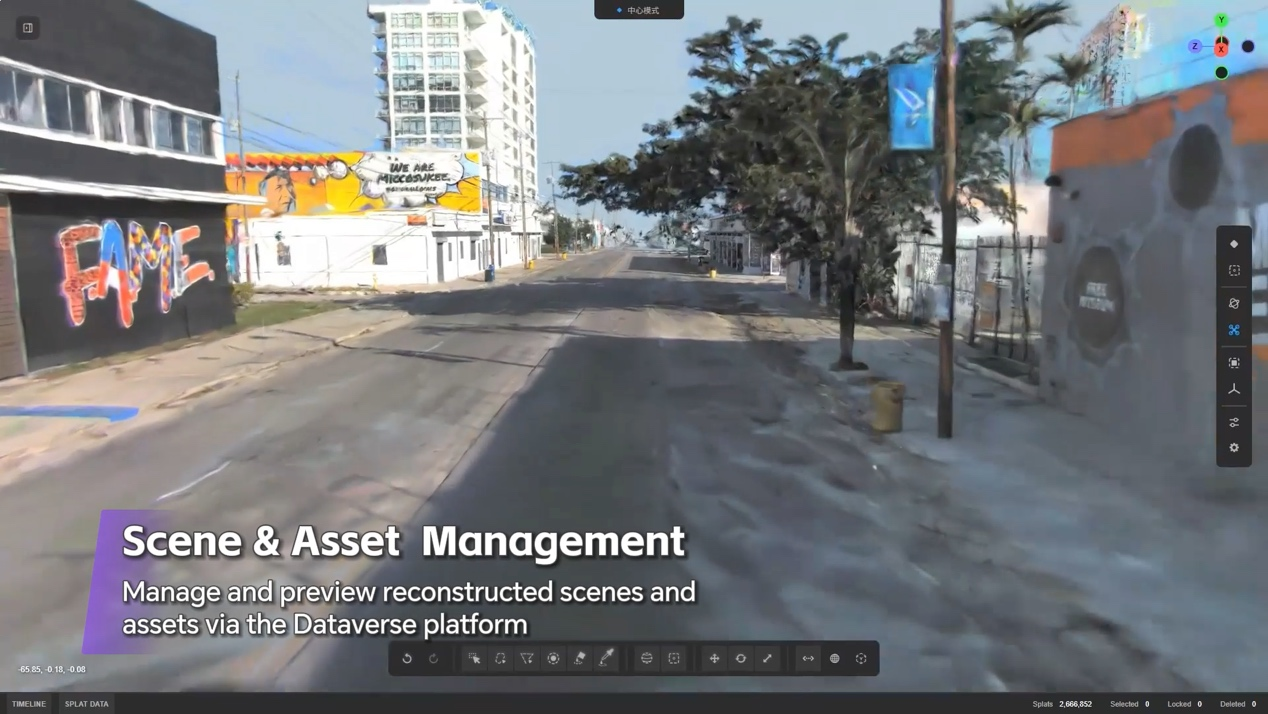
Task: Open the SPLAT DATA tab
Action: point(87,704)
